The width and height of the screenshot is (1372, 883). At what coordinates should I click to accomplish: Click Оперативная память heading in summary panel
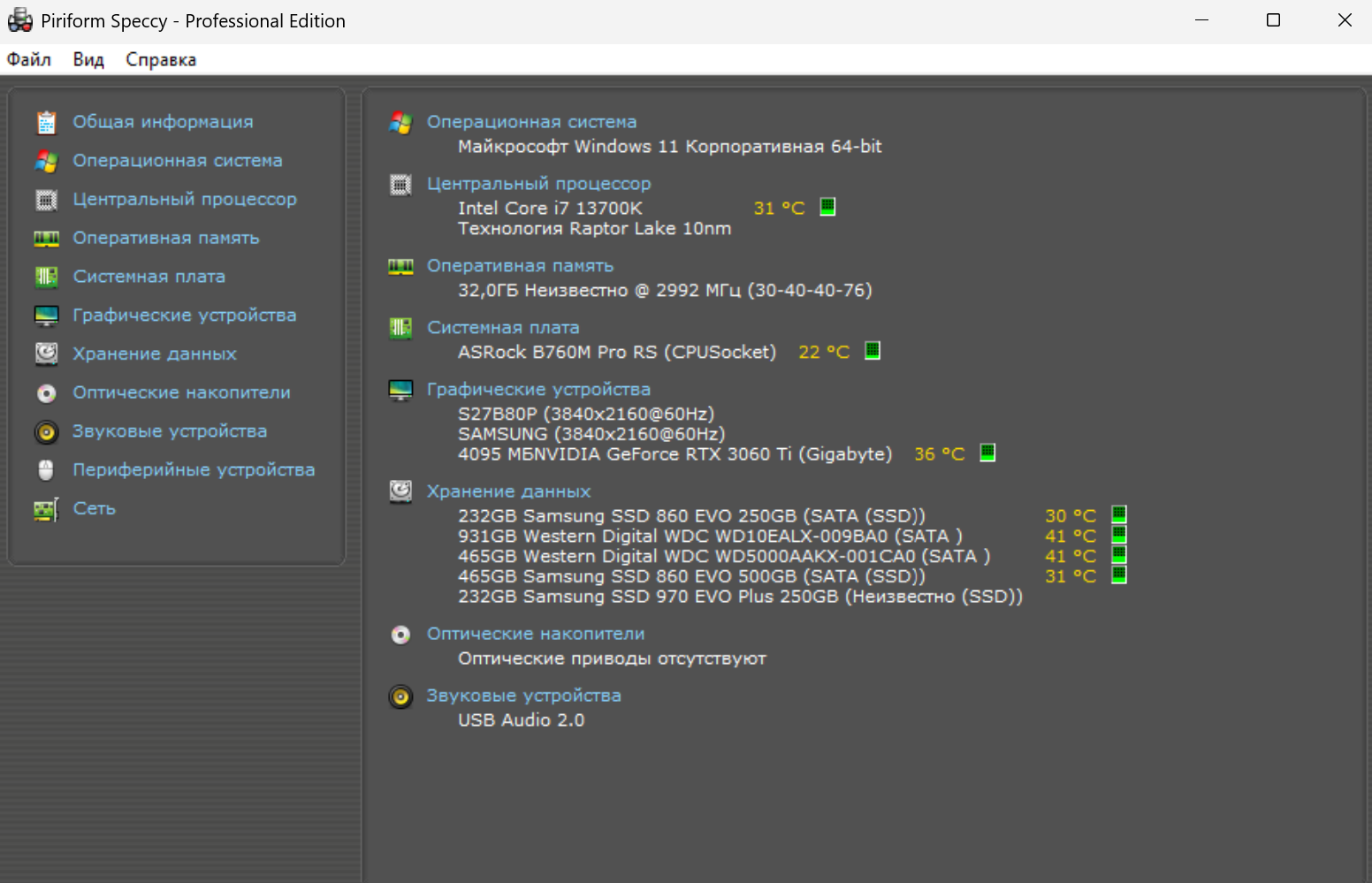pyautogui.click(x=520, y=266)
